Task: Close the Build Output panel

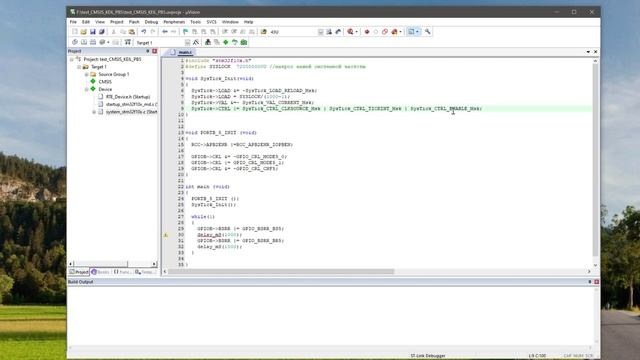Action: click(x=596, y=282)
